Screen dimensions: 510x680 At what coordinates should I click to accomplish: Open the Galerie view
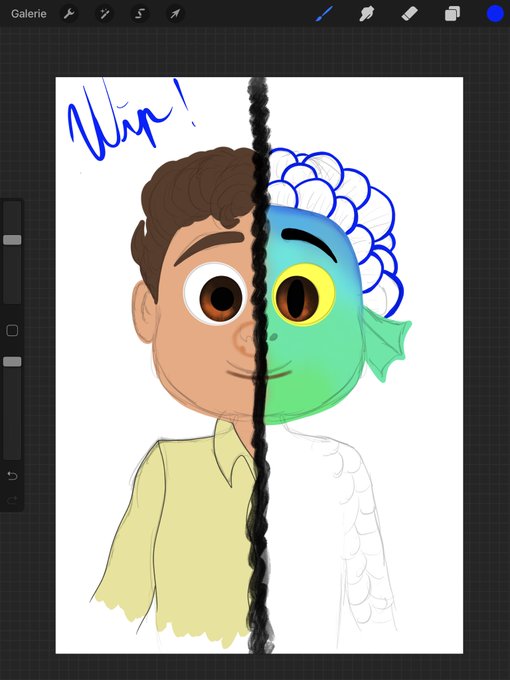coord(29,14)
